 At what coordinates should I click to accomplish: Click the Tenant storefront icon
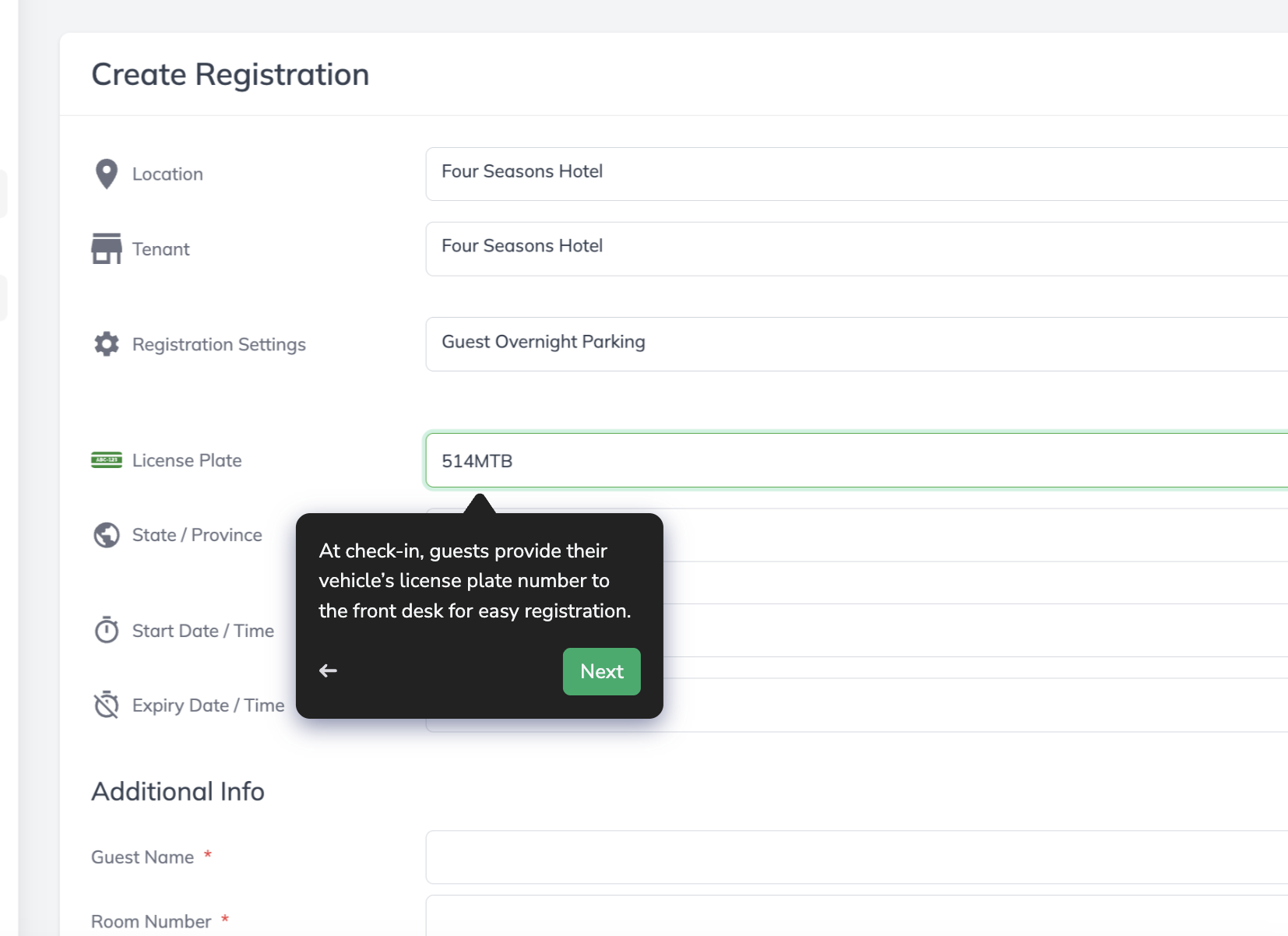[x=107, y=248]
